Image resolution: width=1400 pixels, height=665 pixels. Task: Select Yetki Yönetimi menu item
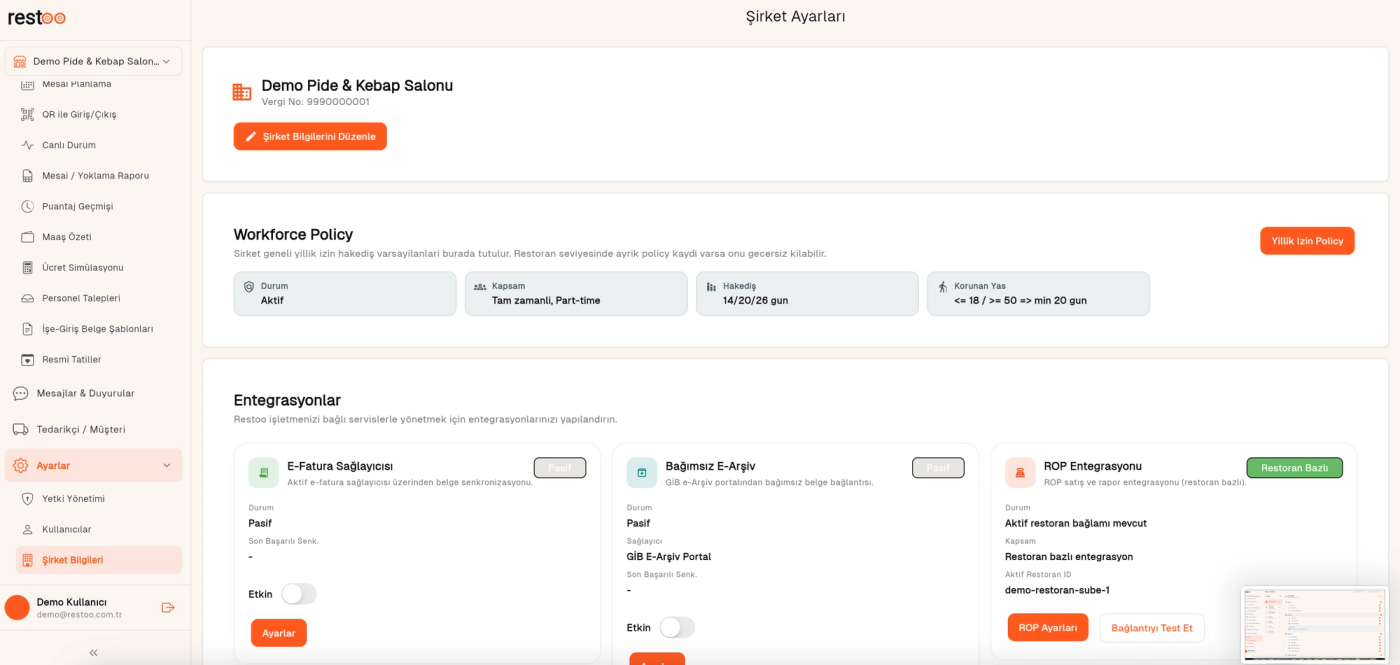pyautogui.click(x=73, y=499)
